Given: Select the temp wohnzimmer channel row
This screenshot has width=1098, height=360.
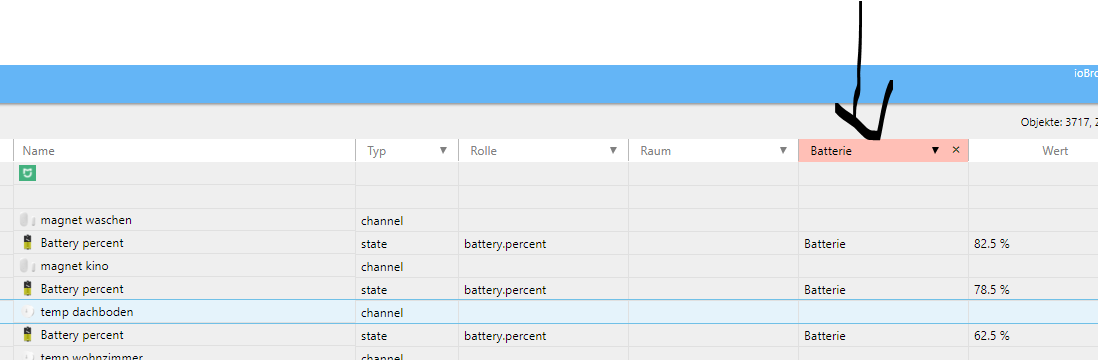Looking at the screenshot, I should 549,354.
